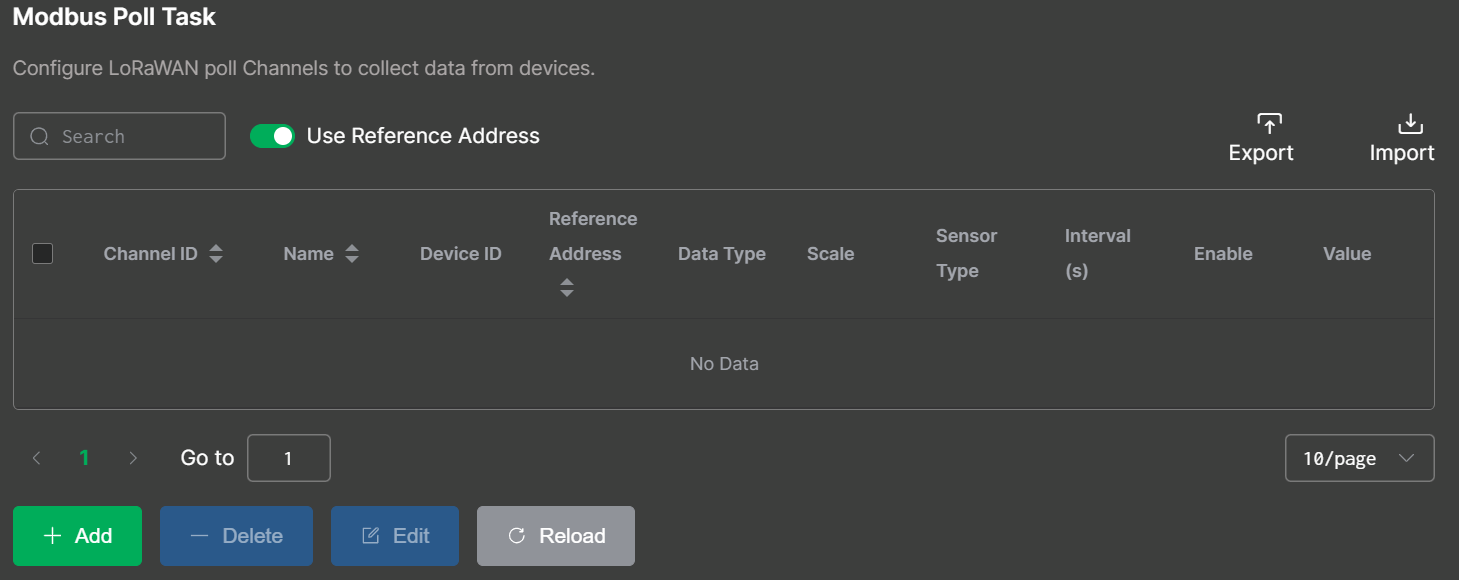Sort by Reference Address arrows

click(x=567, y=288)
